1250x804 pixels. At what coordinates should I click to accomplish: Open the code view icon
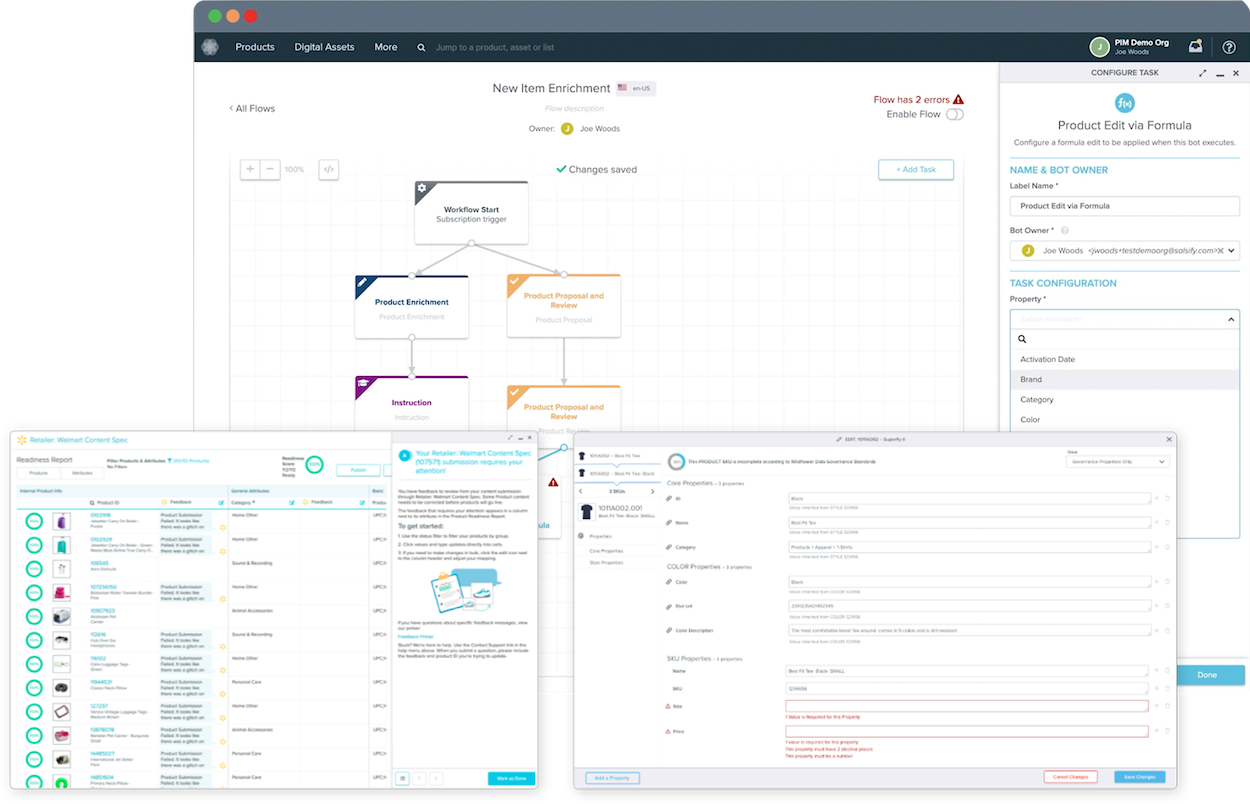pos(328,169)
